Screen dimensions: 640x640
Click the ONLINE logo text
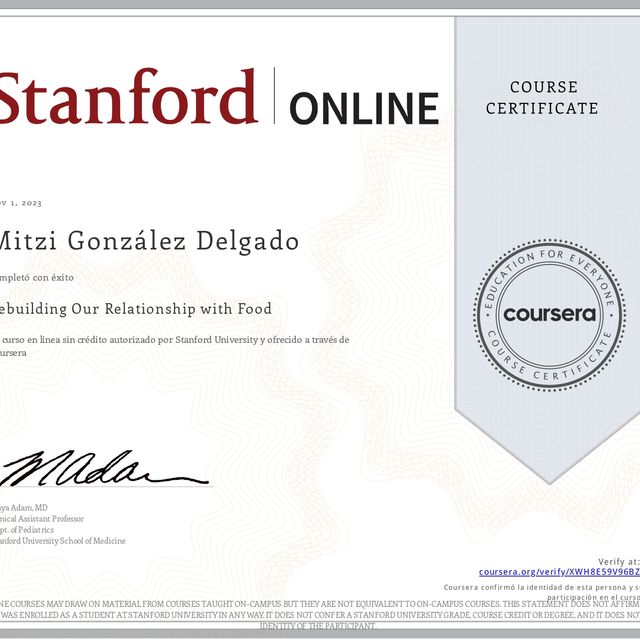click(x=364, y=108)
